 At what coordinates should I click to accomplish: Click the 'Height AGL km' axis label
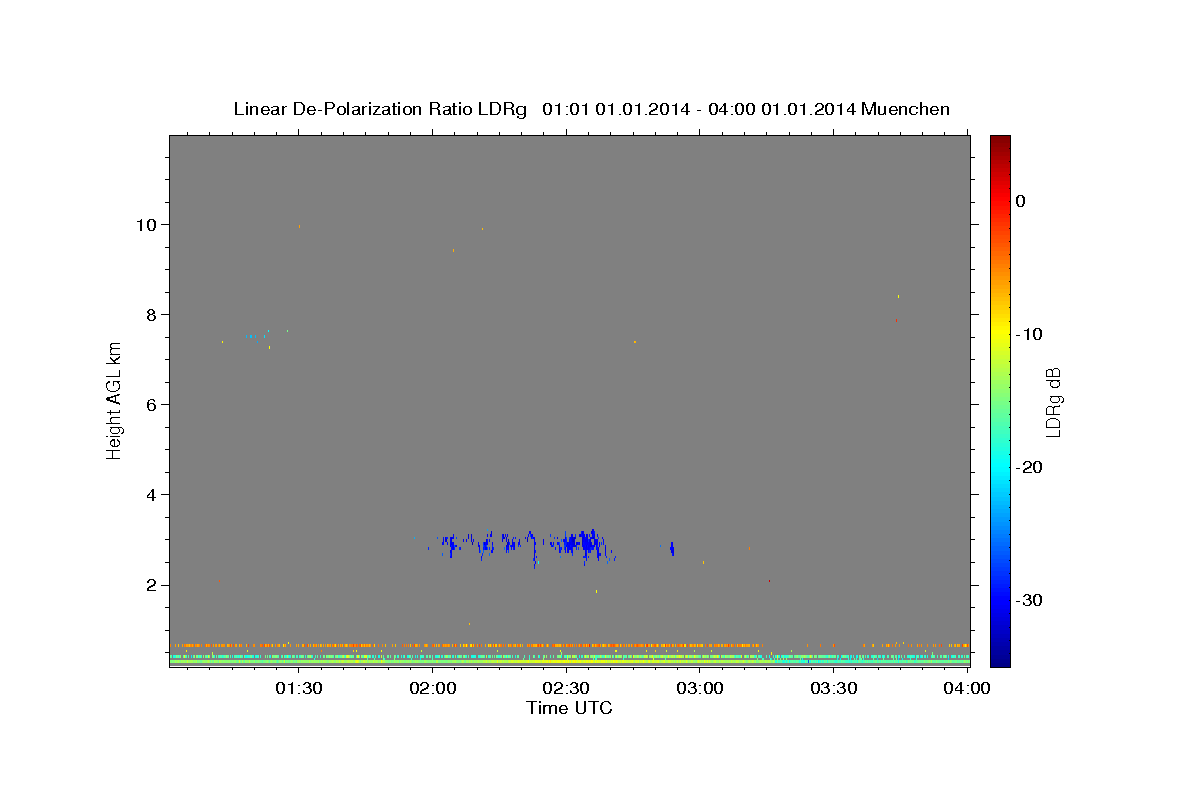114,402
